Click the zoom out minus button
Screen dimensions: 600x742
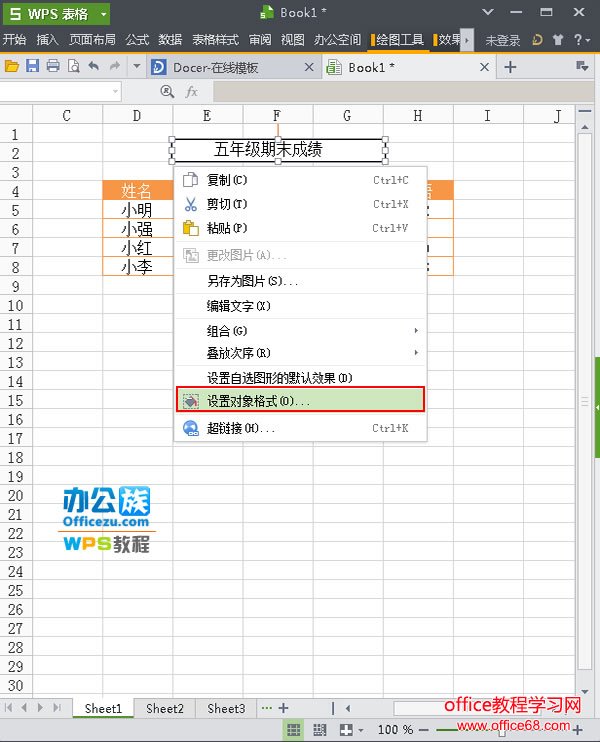pyautogui.click(x=424, y=730)
